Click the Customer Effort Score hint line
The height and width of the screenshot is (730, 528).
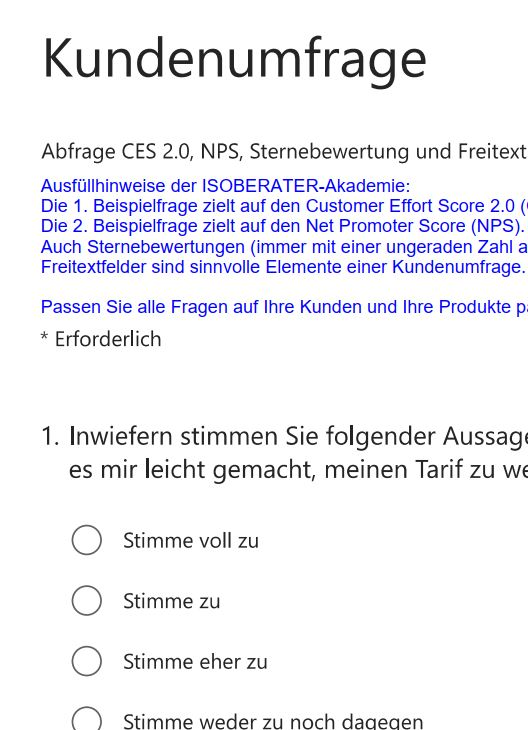pyautogui.click(x=284, y=206)
